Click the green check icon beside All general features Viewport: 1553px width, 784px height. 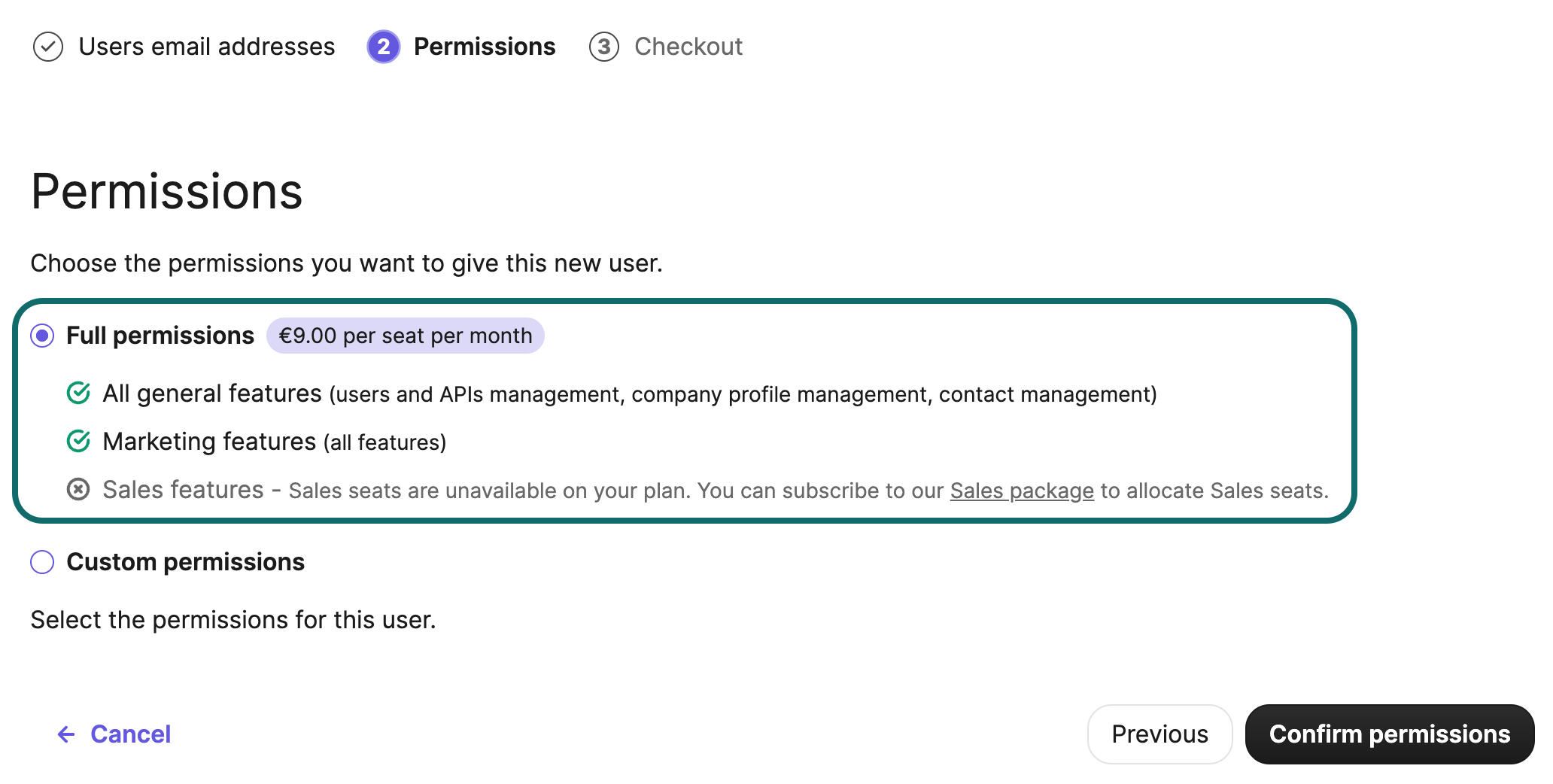tap(78, 393)
